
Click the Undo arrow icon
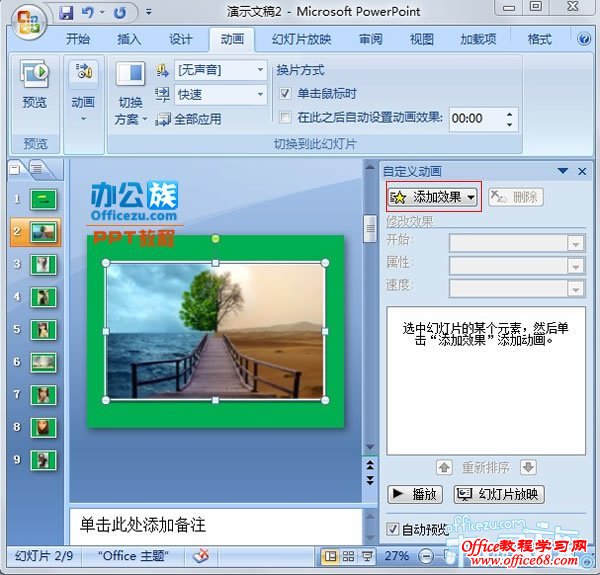point(89,13)
